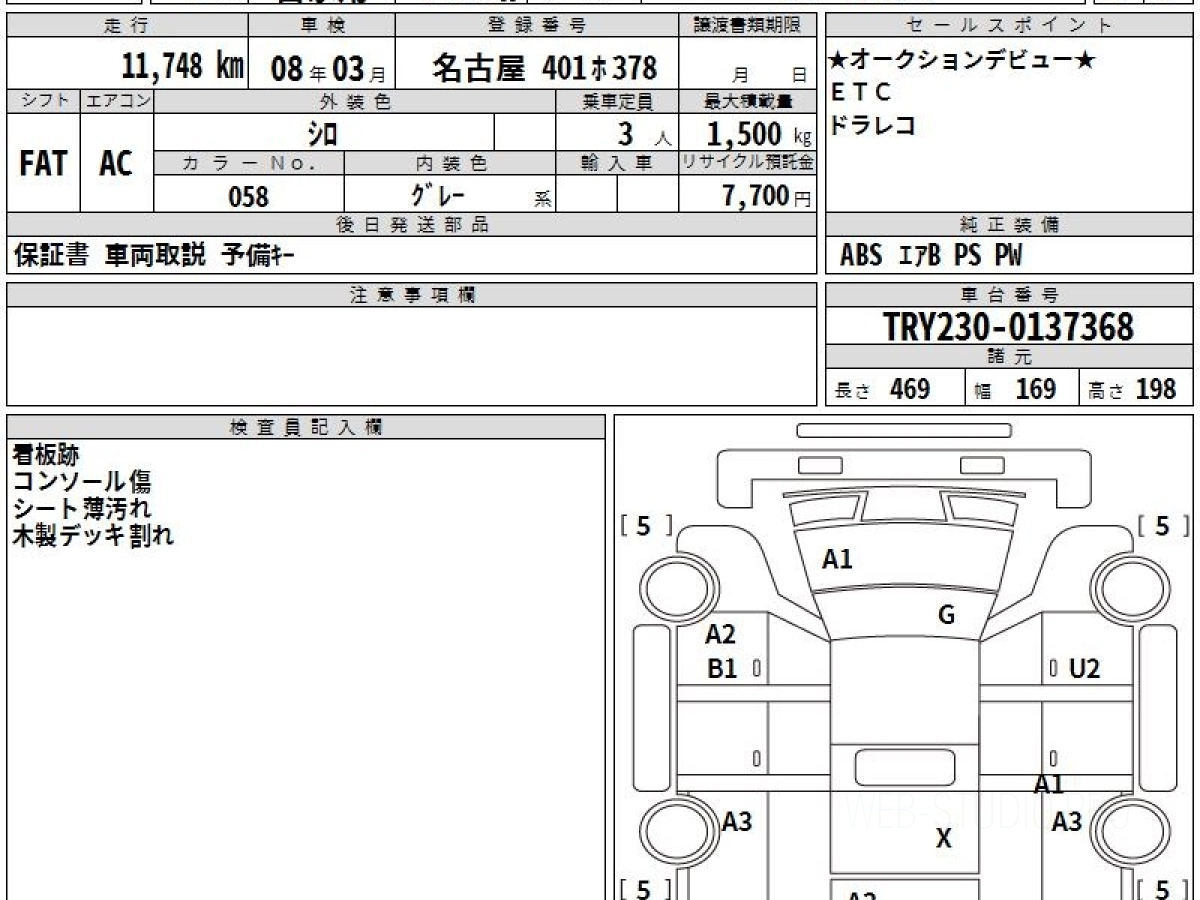1200x900 pixels.
Task: Click the 純正装備 header
Action: point(1010,225)
